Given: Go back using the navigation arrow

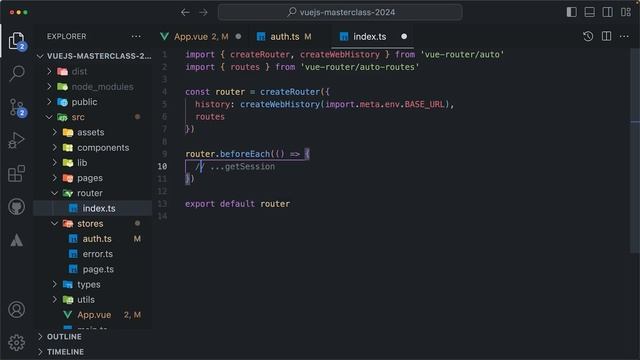Looking at the screenshot, I should coord(185,12).
